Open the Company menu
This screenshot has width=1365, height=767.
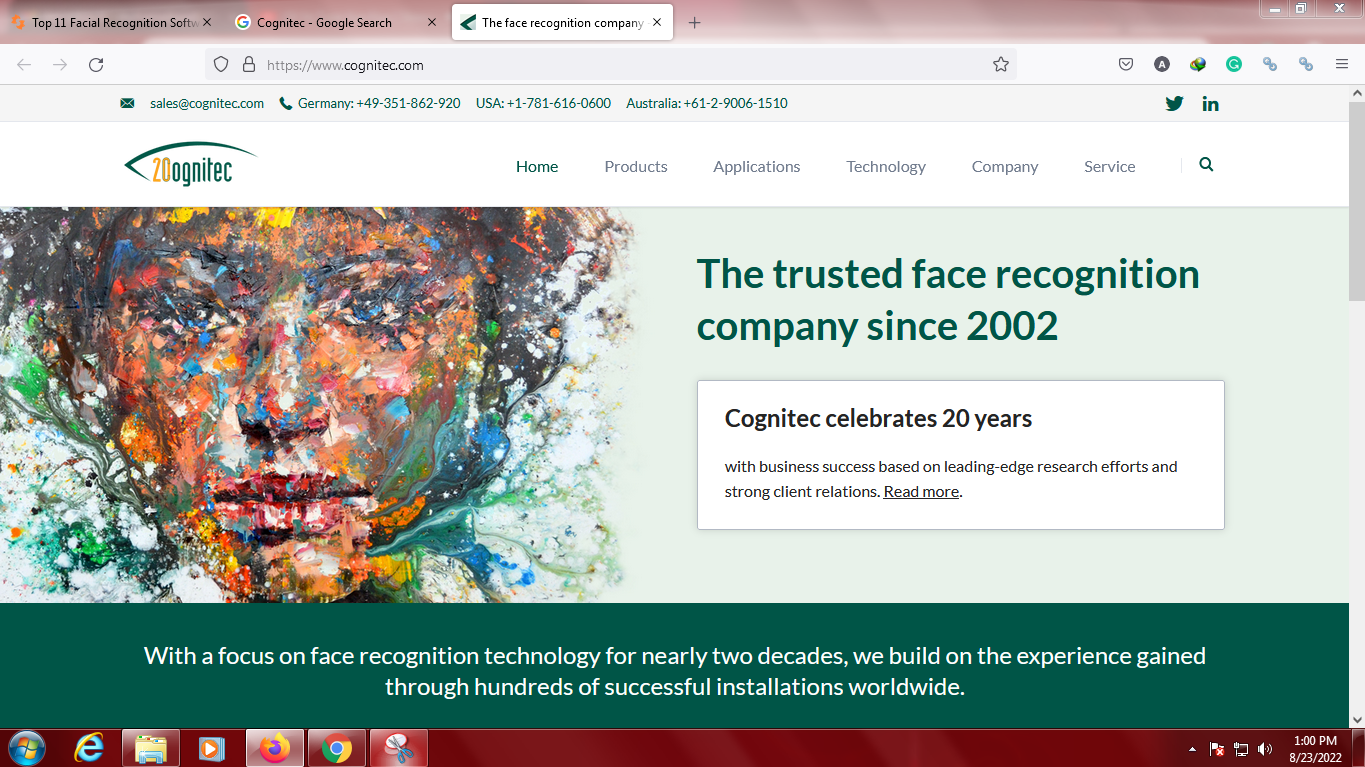coord(1005,166)
